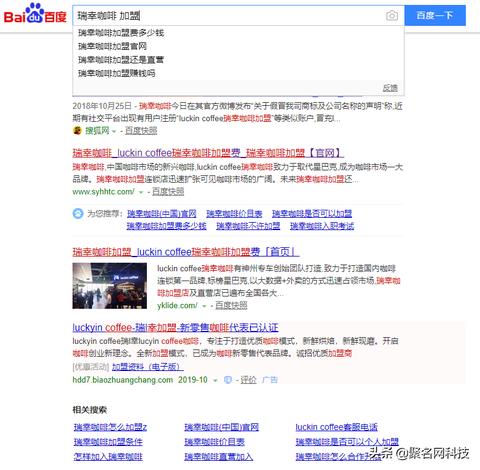Open 百度快照 for yklide.com result
Image resolution: width=480 pixels, height=470 pixels.
pos(231,305)
